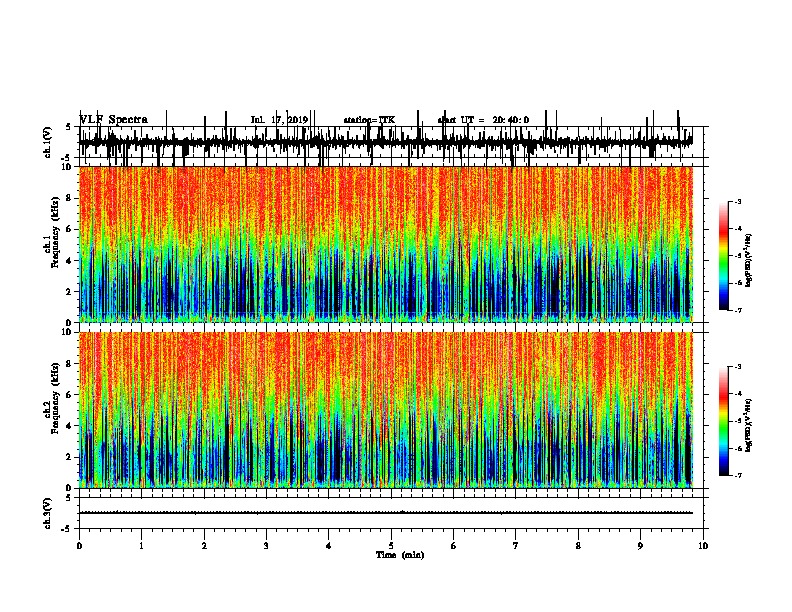792x612 pixels.
Task: Select the 'Jul 17, 2019' date label
Action: point(279,120)
